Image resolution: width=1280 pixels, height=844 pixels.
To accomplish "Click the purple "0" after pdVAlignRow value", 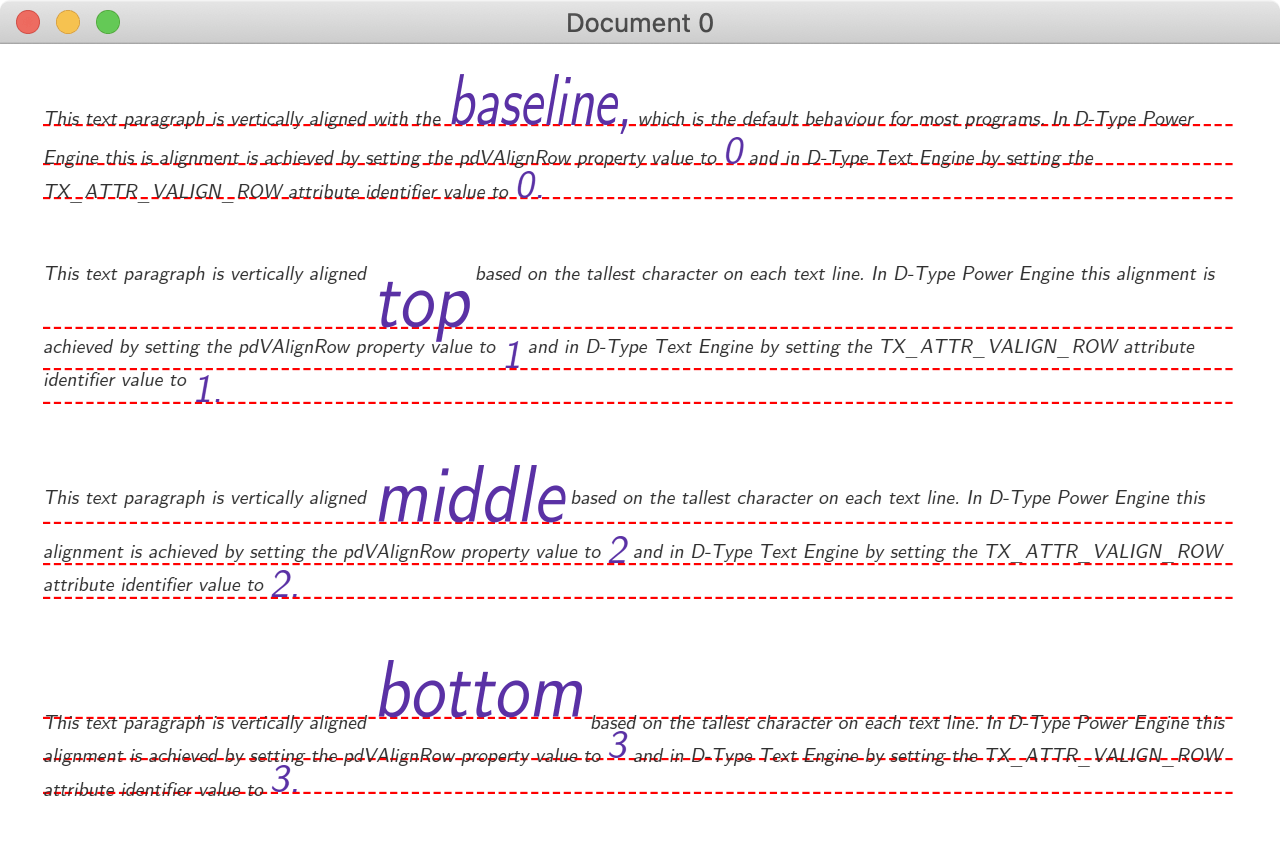I will (x=734, y=151).
